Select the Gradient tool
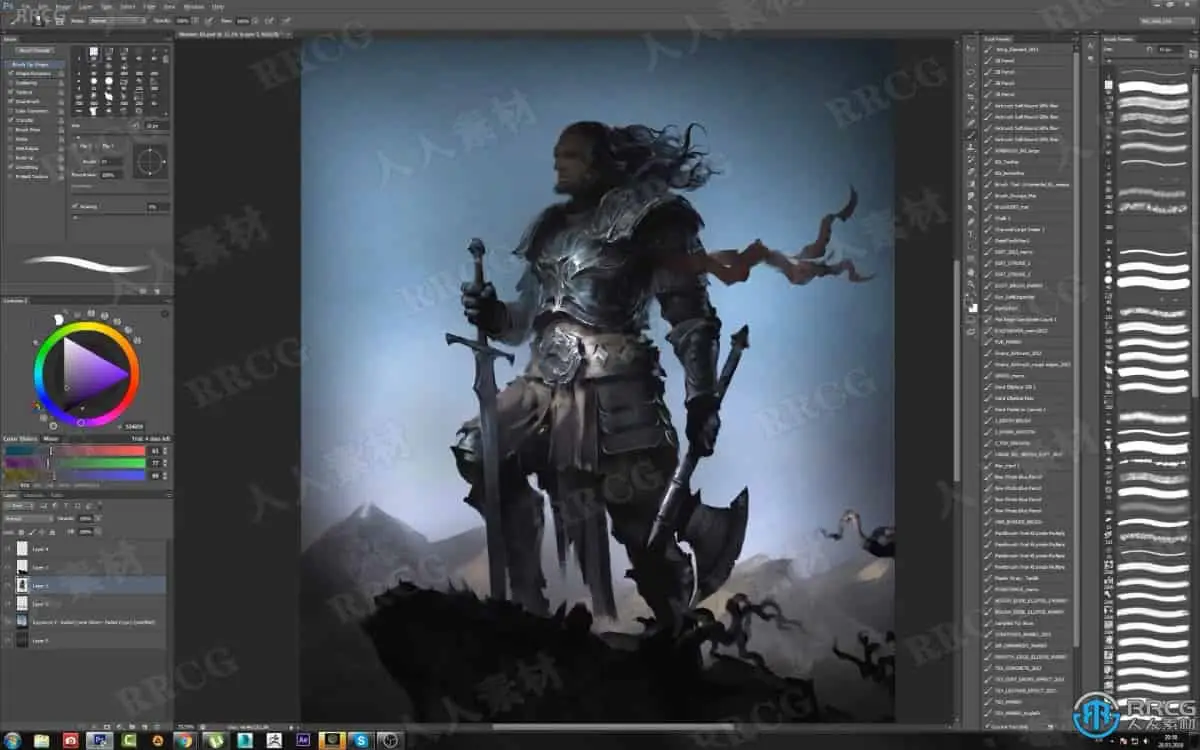The height and width of the screenshot is (750, 1200). click(x=971, y=184)
